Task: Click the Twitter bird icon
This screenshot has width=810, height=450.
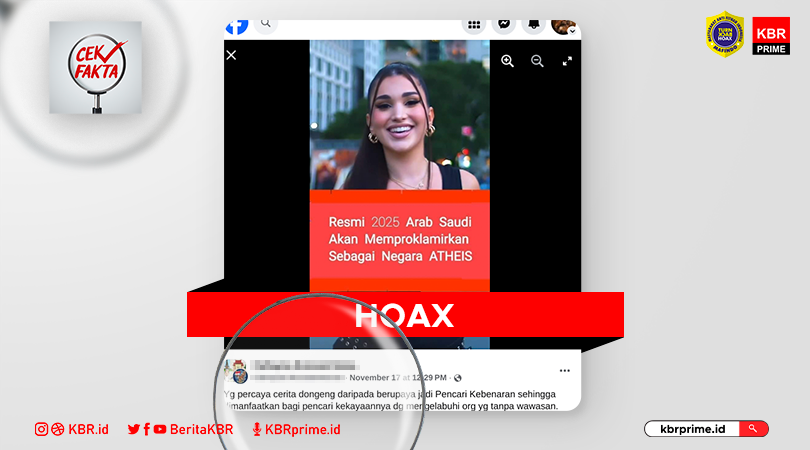Action: coord(134,429)
